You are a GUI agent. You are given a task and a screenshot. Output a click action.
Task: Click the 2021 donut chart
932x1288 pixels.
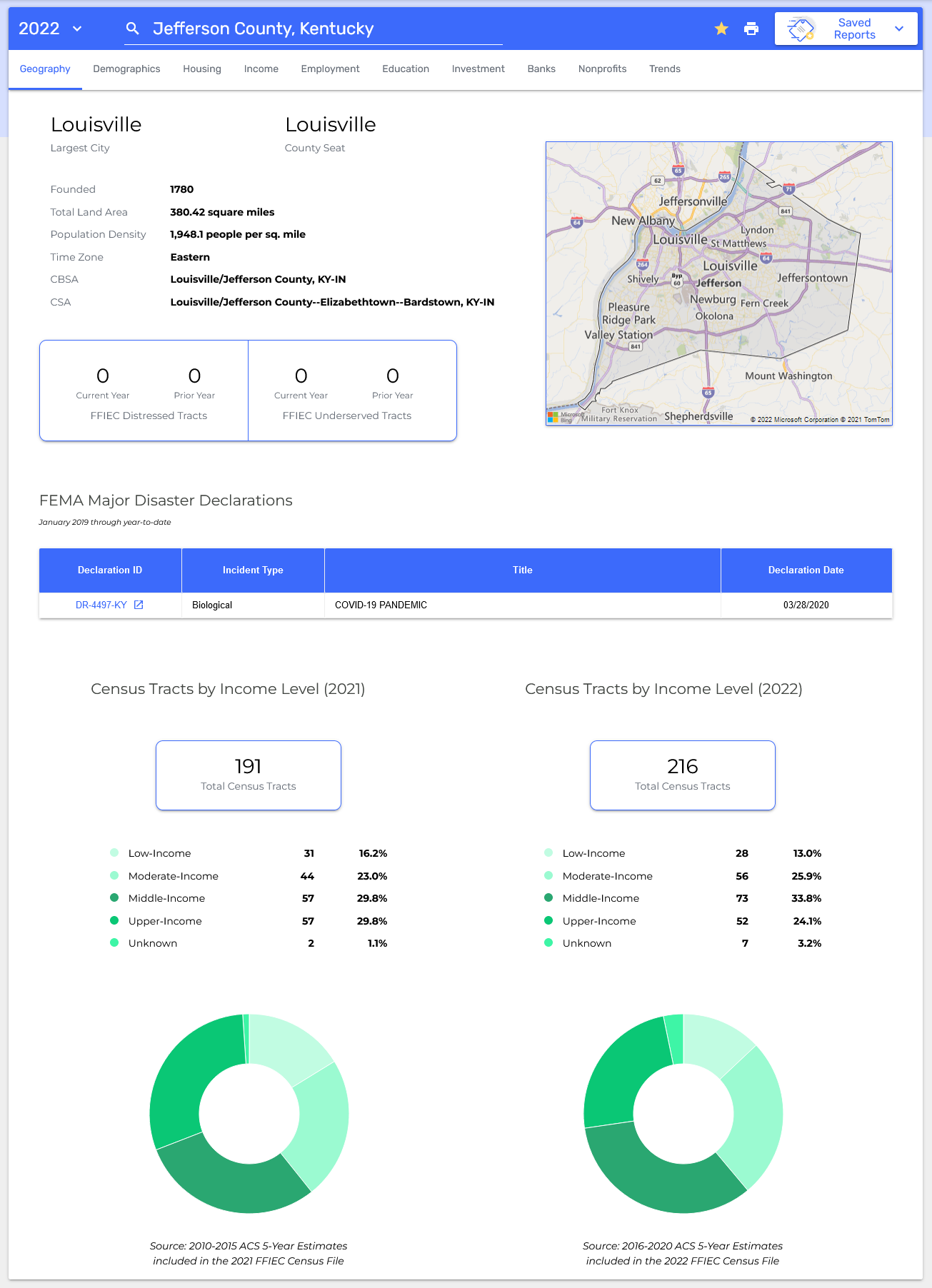tap(249, 1113)
